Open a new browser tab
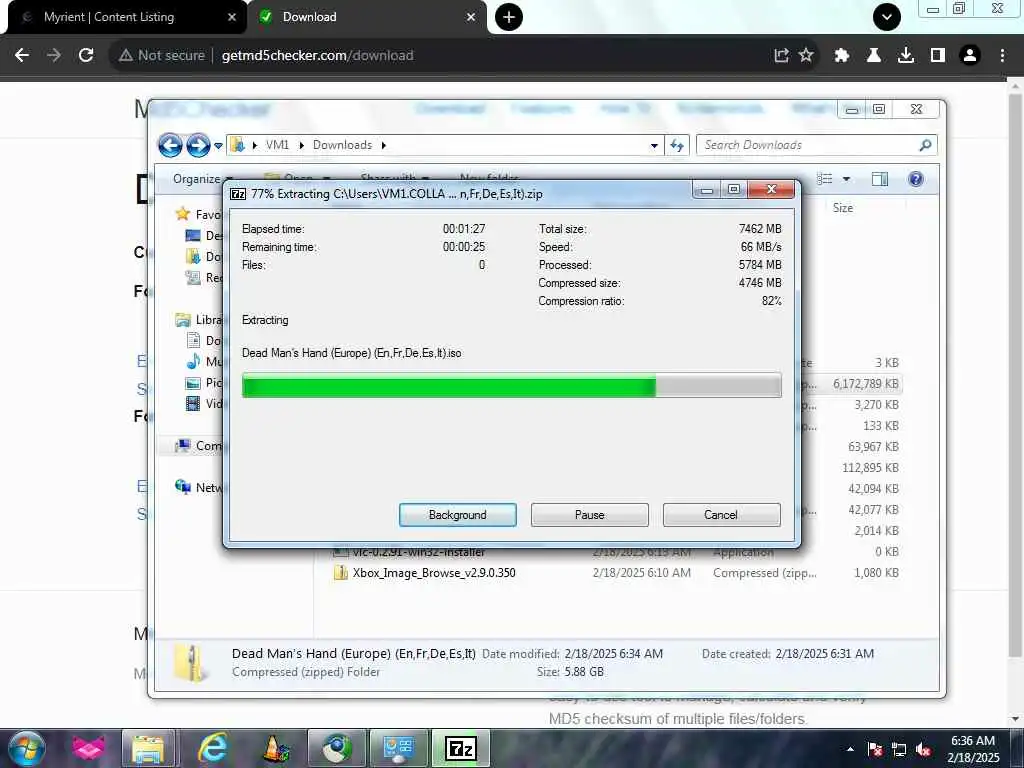The width and height of the screenshot is (1024, 768). 508,17
